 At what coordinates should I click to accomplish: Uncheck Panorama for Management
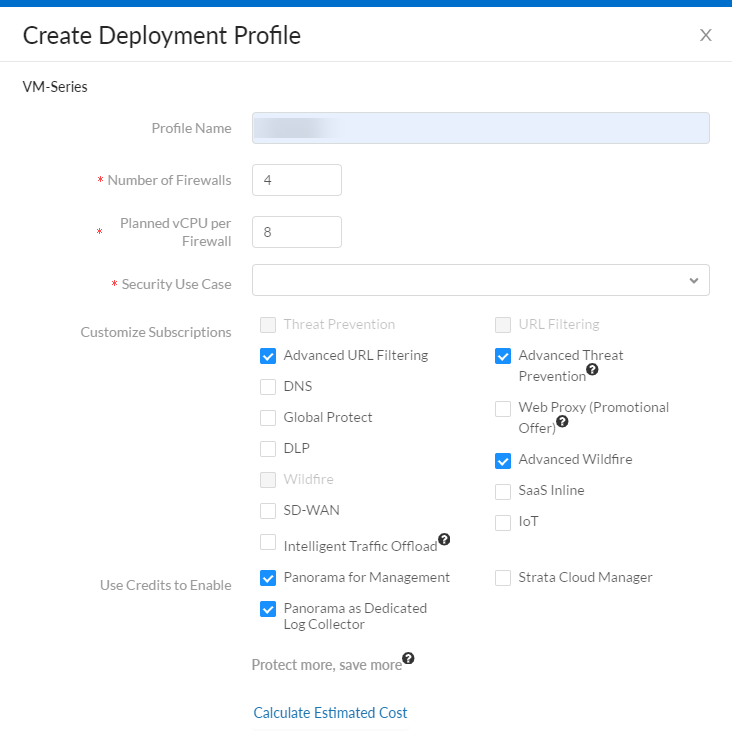[268, 578]
